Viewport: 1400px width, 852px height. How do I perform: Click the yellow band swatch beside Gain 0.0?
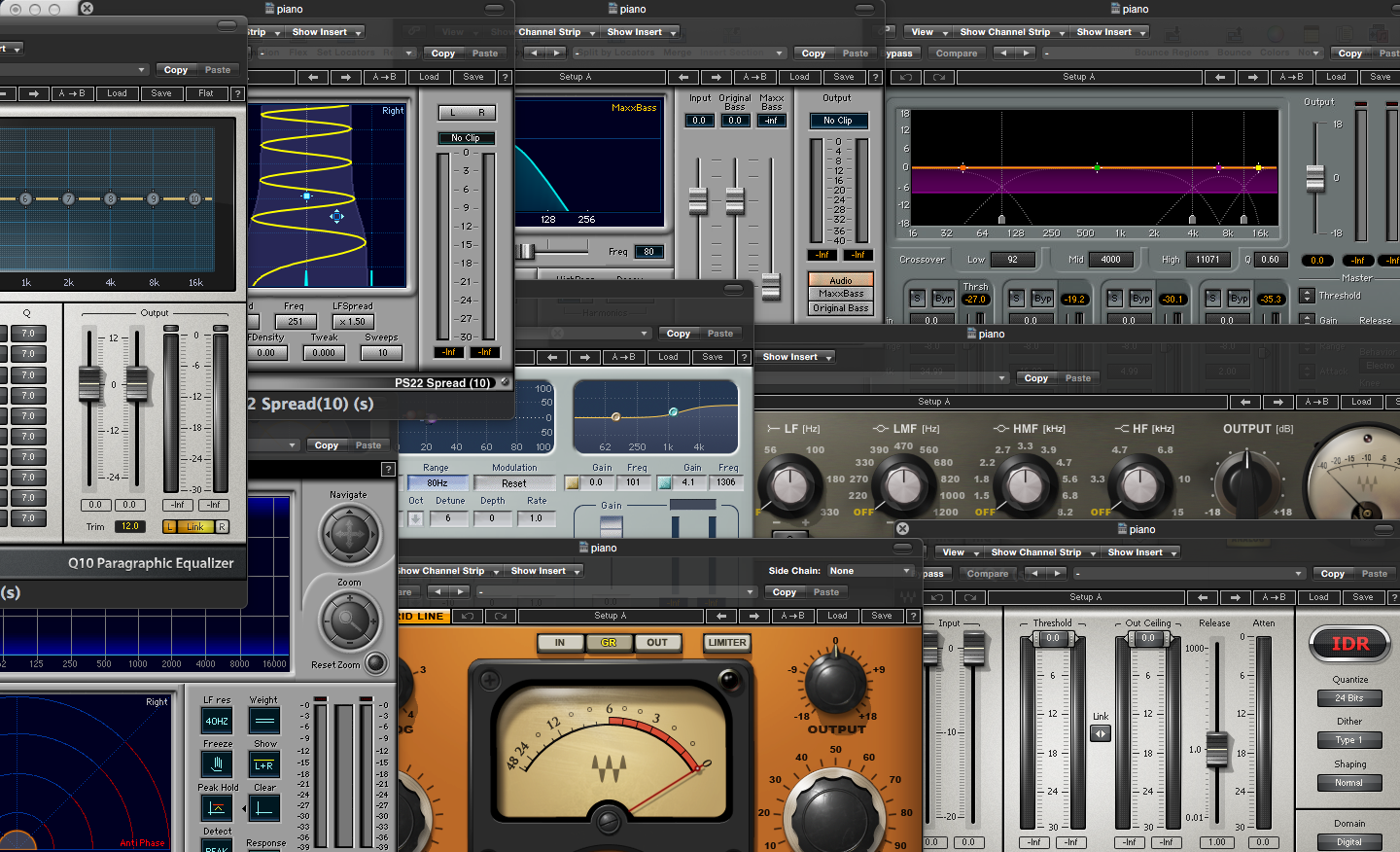click(572, 482)
